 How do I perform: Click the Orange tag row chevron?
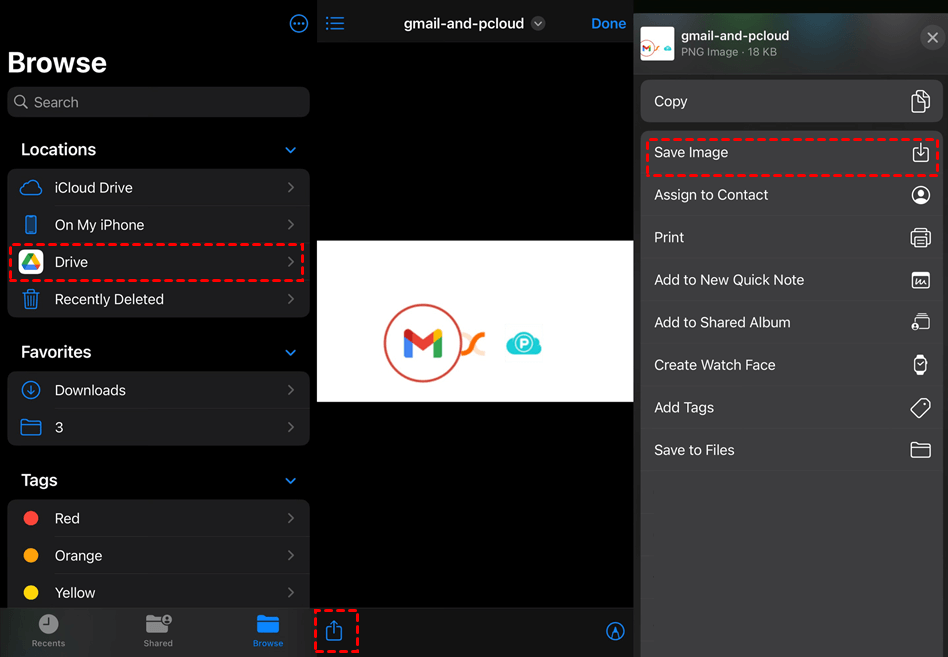coord(291,555)
